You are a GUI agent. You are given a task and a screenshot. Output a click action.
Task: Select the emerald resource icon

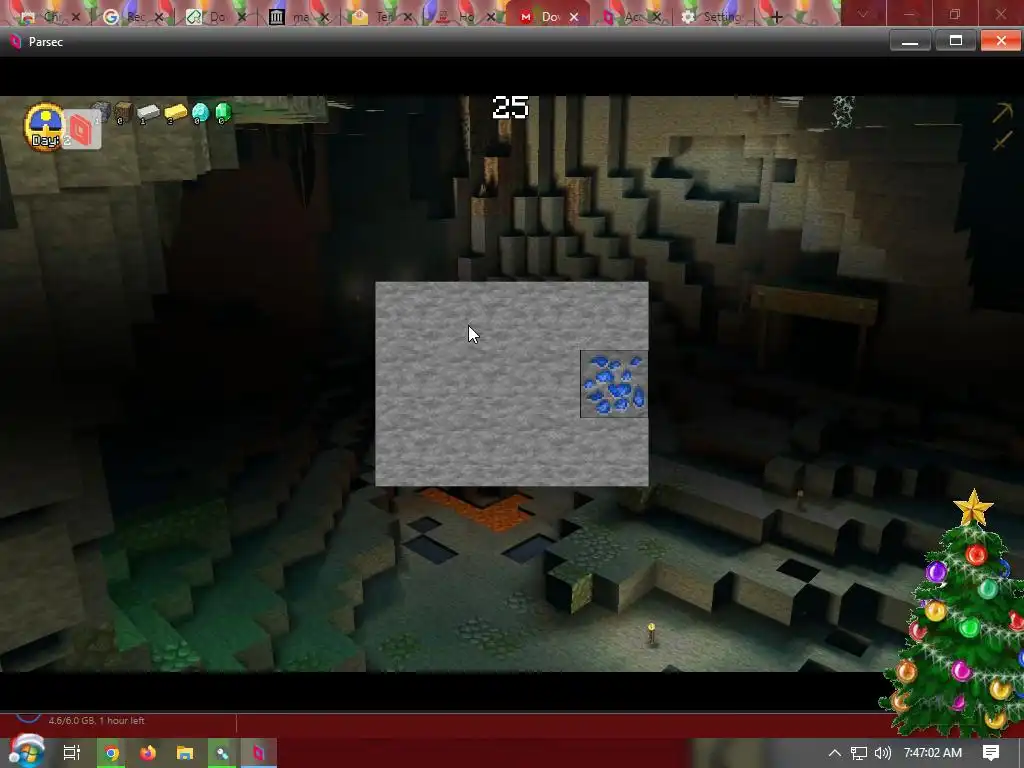pos(223,113)
